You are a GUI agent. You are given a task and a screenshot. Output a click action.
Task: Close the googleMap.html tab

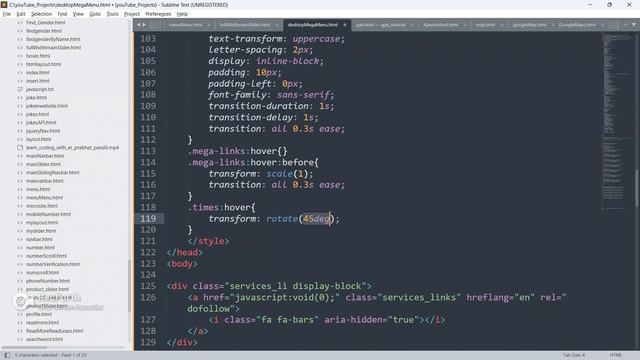(553, 25)
